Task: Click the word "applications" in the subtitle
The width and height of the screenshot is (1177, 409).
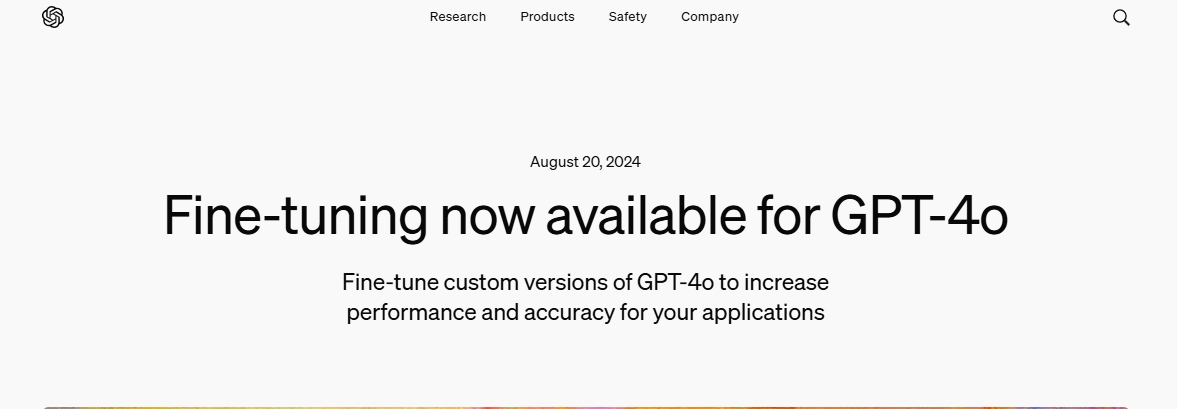Action: pyautogui.click(x=763, y=312)
